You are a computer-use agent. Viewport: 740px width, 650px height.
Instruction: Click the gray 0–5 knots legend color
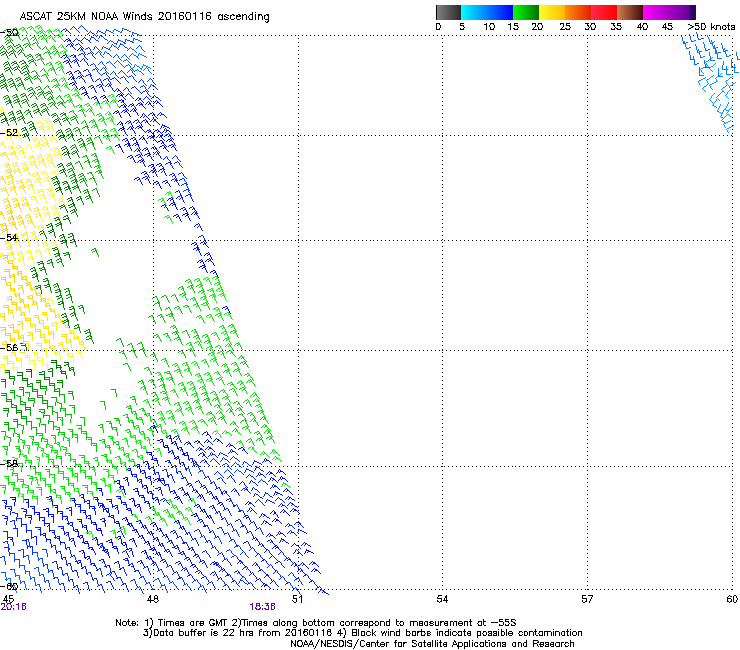point(448,12)
